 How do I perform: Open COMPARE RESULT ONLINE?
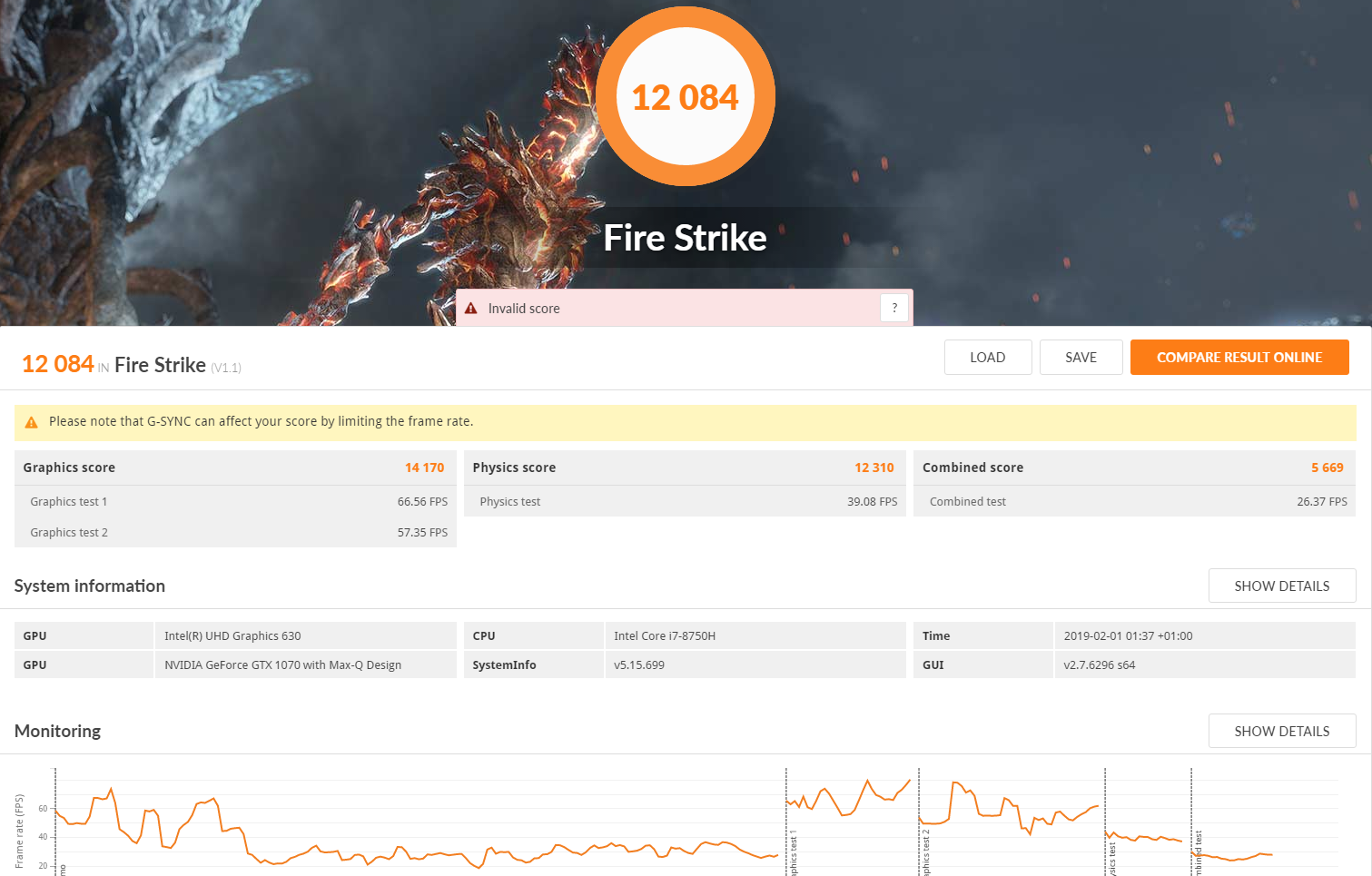pos(1239,358)
